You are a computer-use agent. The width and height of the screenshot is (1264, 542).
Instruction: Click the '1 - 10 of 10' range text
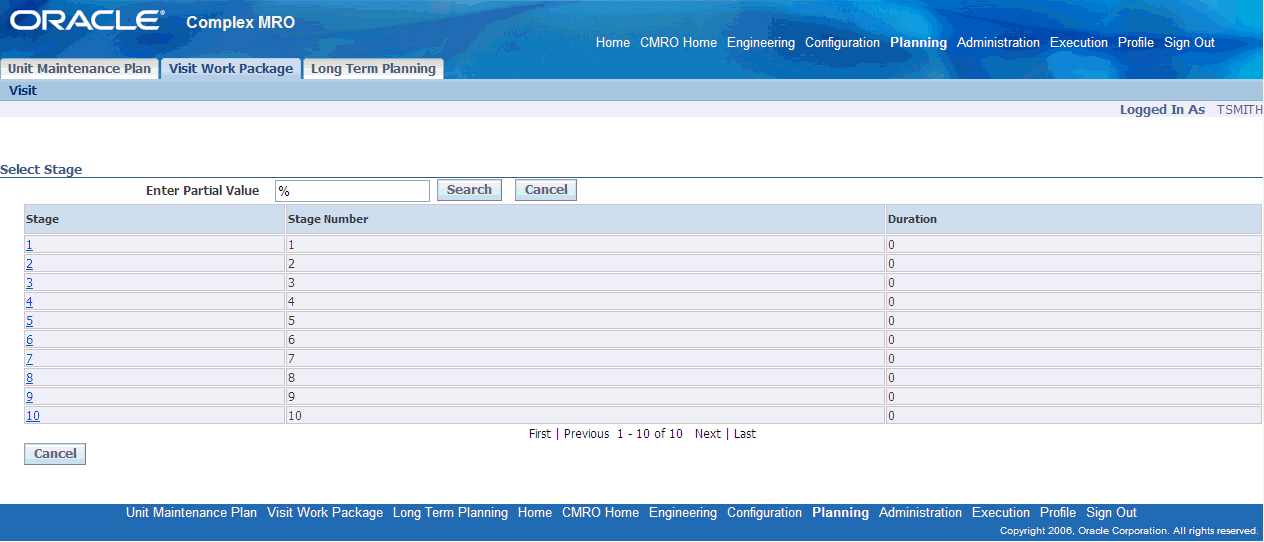click(x=650, y=434)
